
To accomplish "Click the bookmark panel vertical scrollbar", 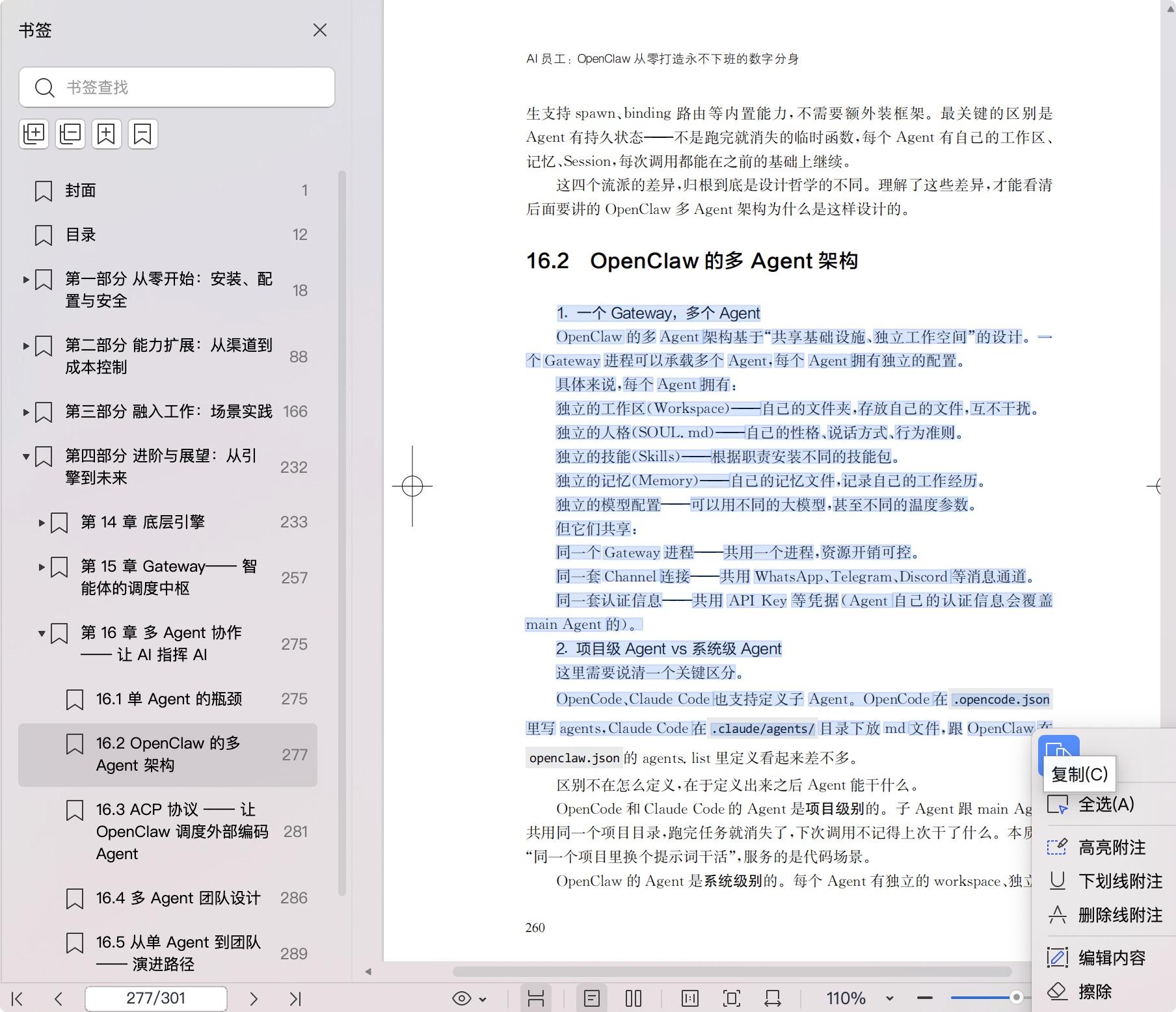I will tap(341, 533).
